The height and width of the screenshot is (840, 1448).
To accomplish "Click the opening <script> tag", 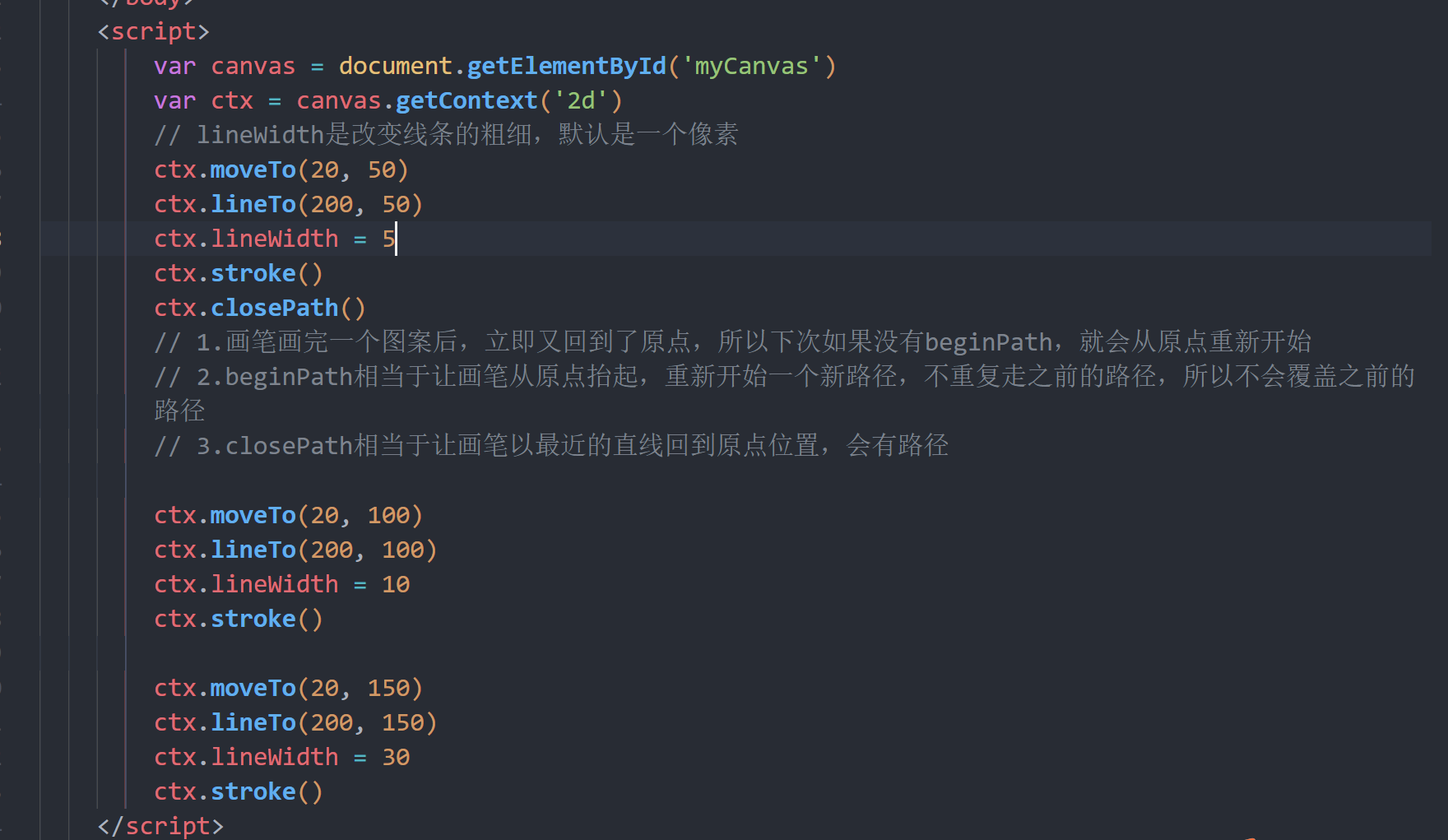I will coord(153,31).
